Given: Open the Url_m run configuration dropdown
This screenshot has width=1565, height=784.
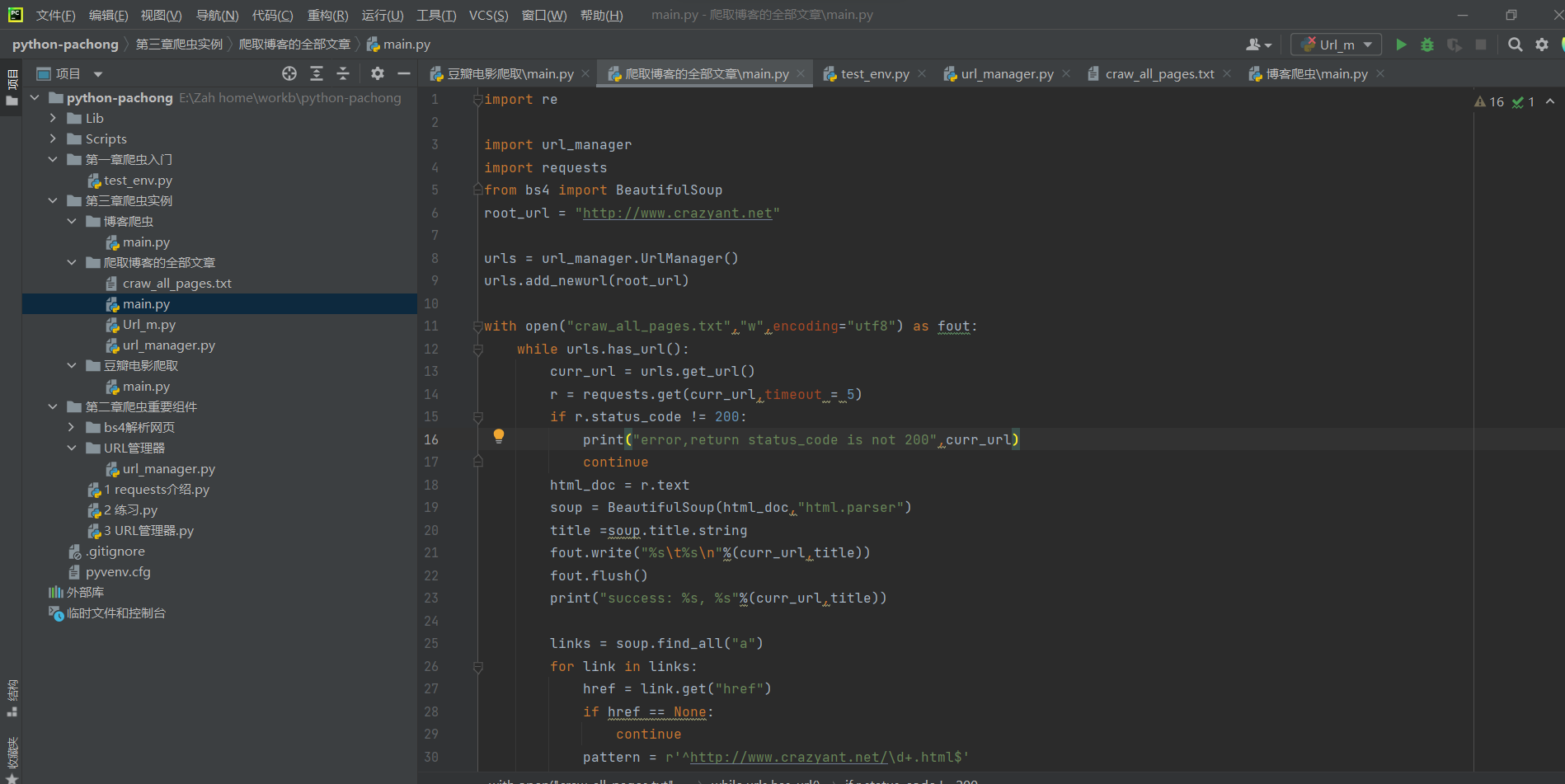Looking at the screenshot, I should click(x=1337, y=45).
